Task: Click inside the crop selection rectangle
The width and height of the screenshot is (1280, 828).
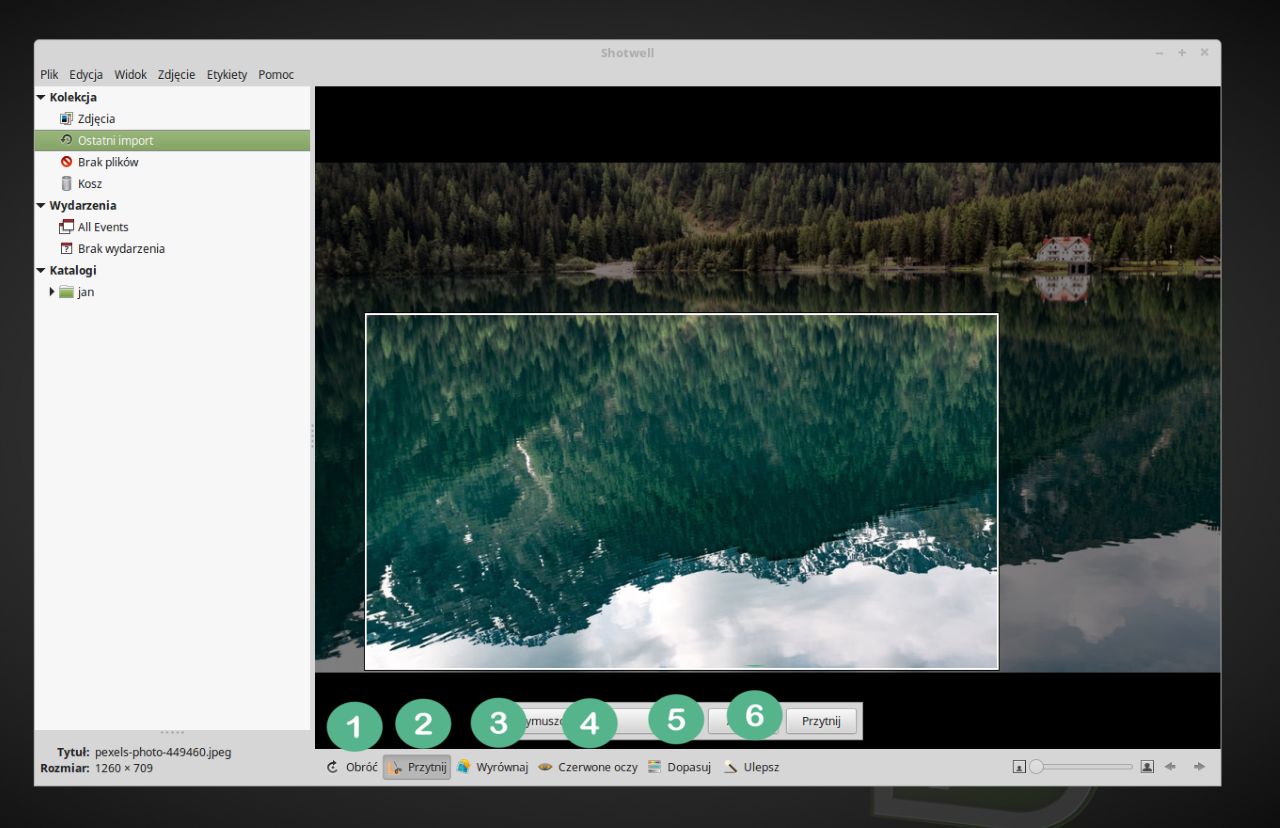Action: tap(681, 491)
